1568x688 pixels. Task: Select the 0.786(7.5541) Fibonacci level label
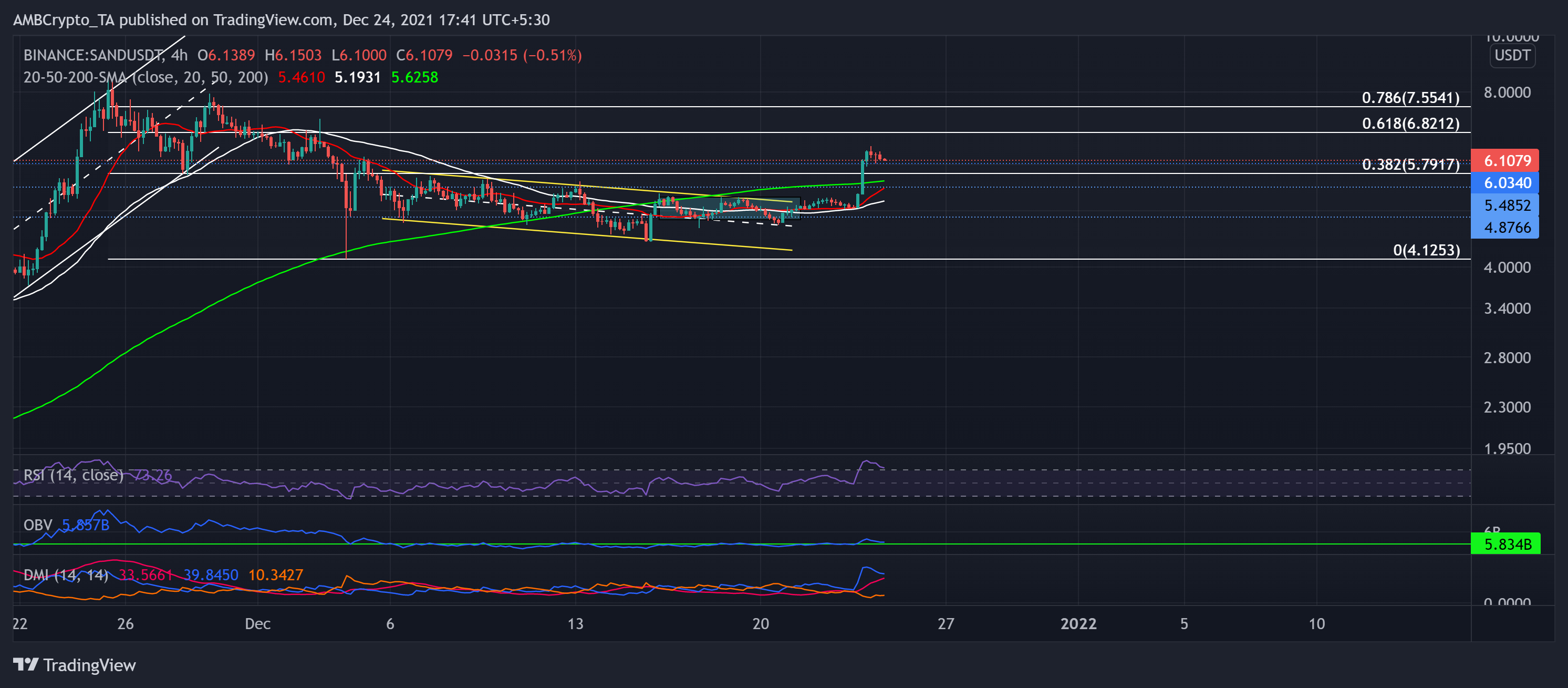tap(1410, 97)
